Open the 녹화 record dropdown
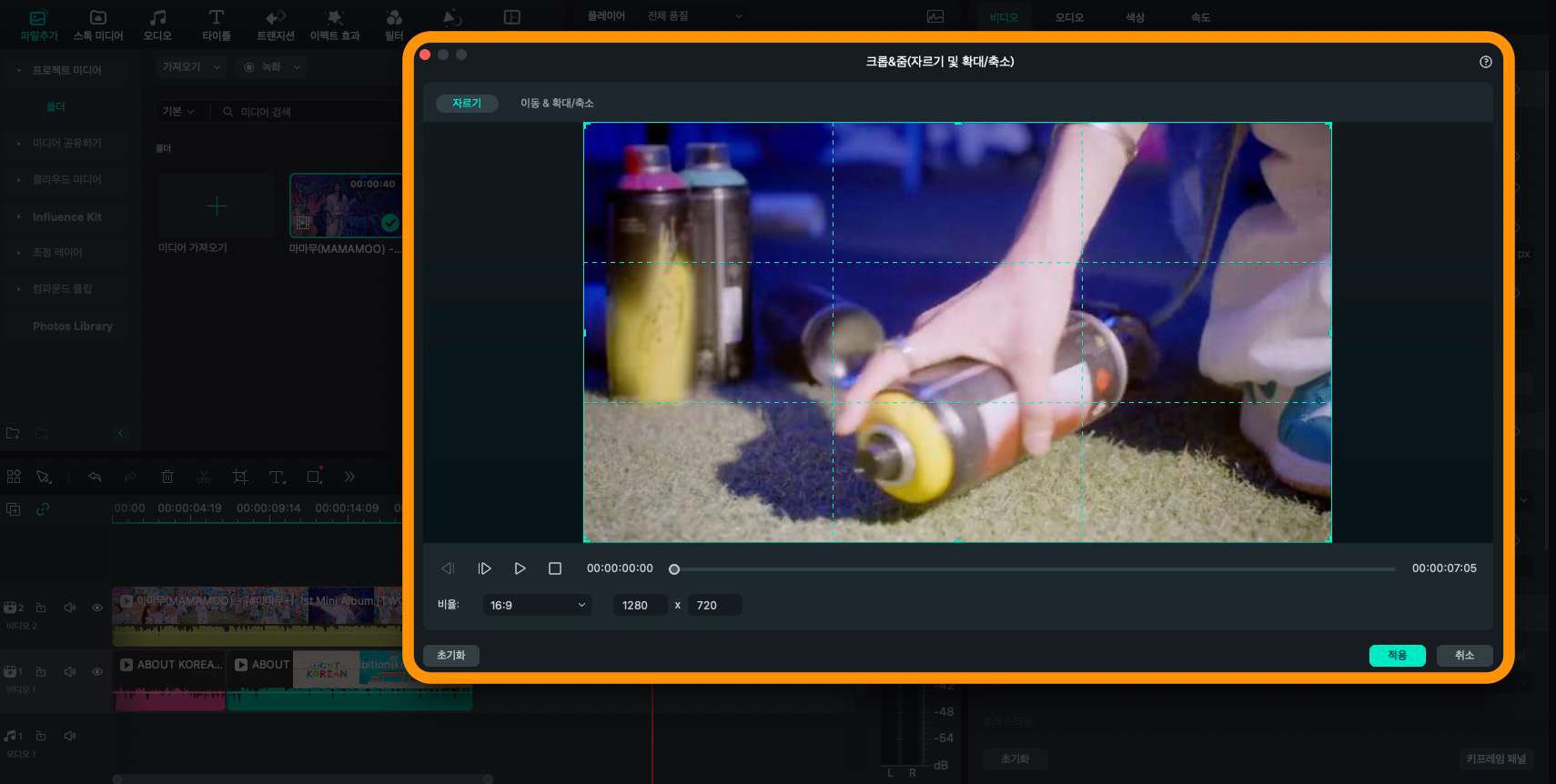This screenshot has height=784, width=1556. pyautogui.click(x=270, y=67)
